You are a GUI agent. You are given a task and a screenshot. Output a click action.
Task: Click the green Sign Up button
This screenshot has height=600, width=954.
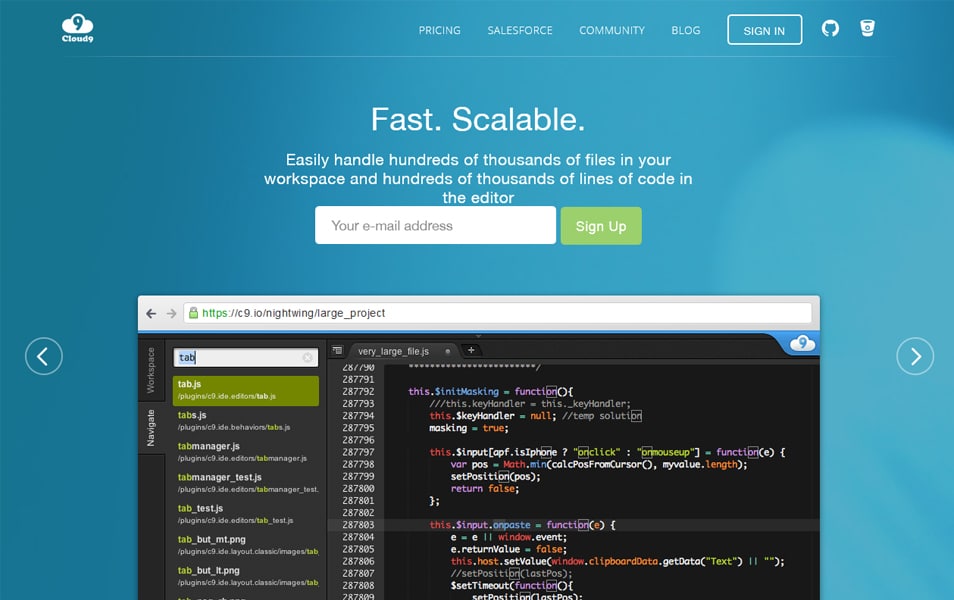pyautogui.click(x=601, y=226)
